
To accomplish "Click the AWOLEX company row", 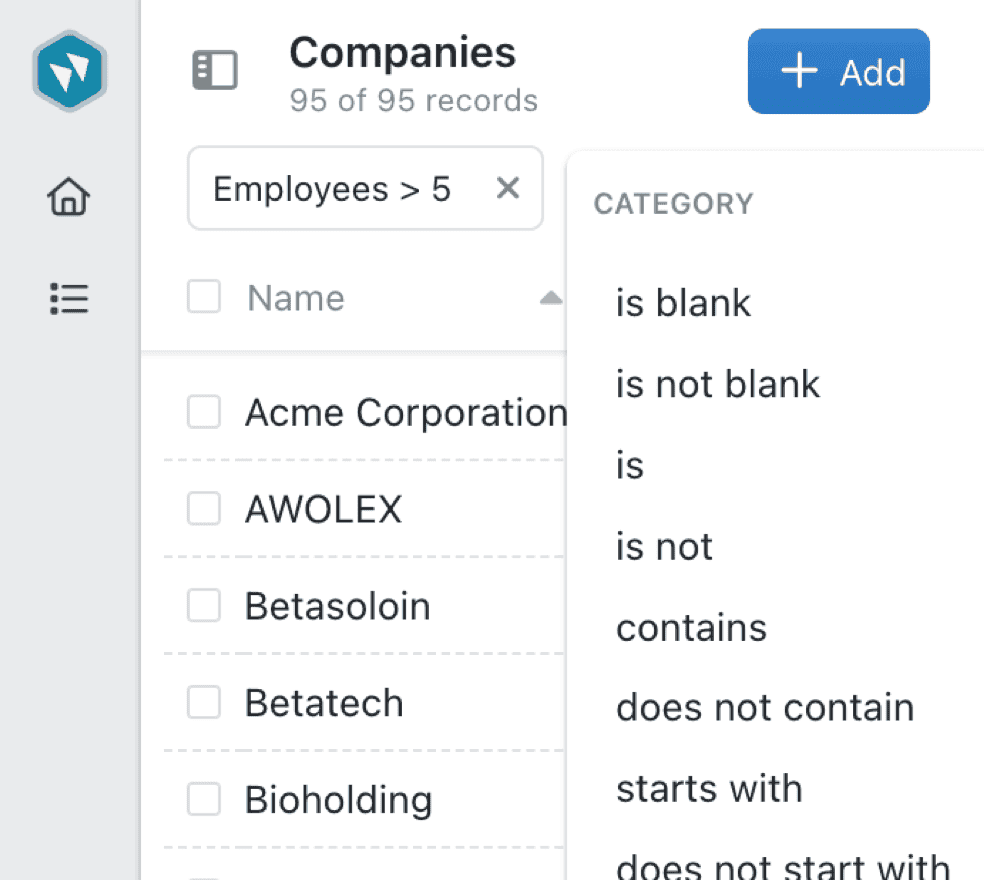I will [324, 508].
